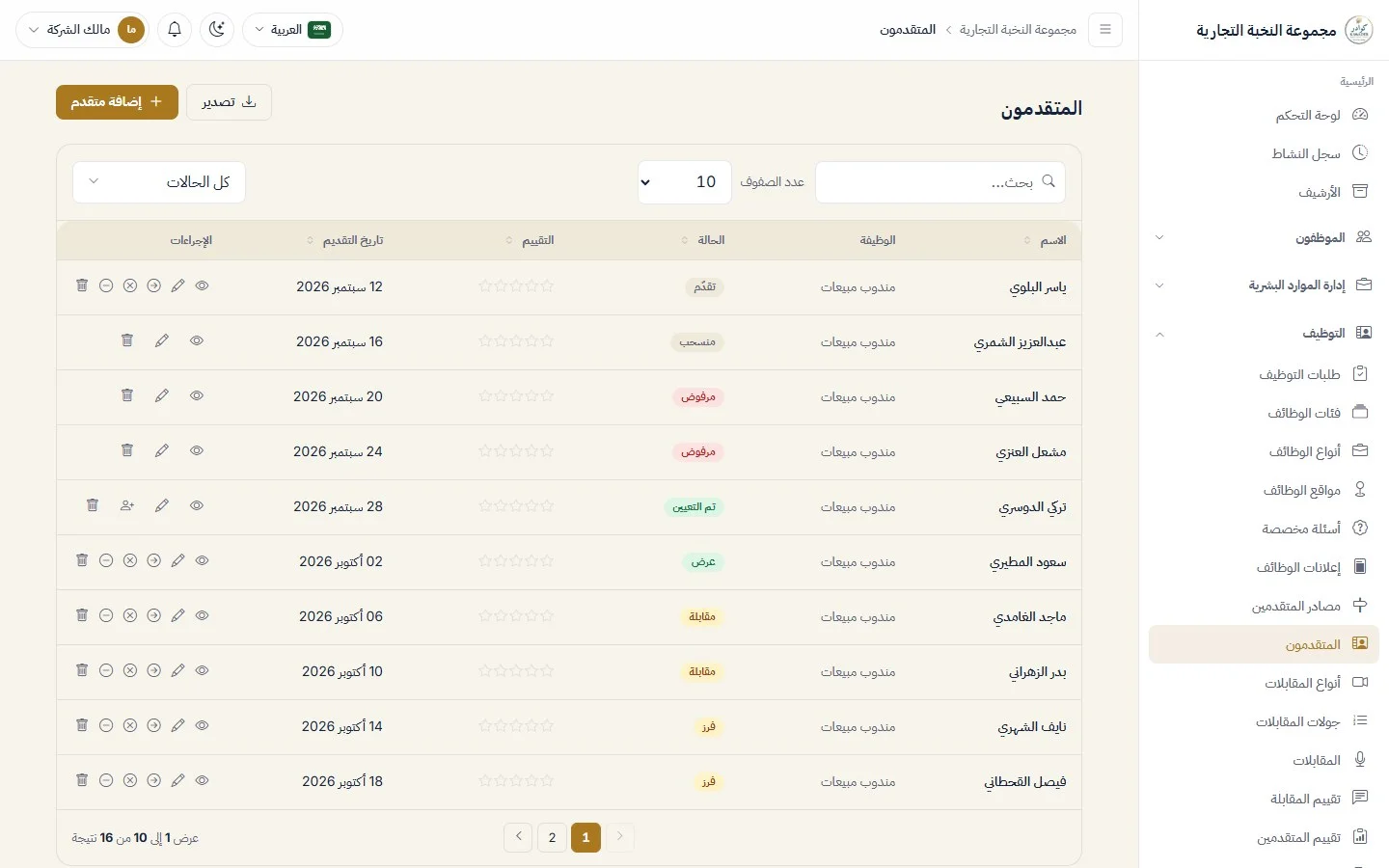Toggle dark mode with the moon icon

217,30
